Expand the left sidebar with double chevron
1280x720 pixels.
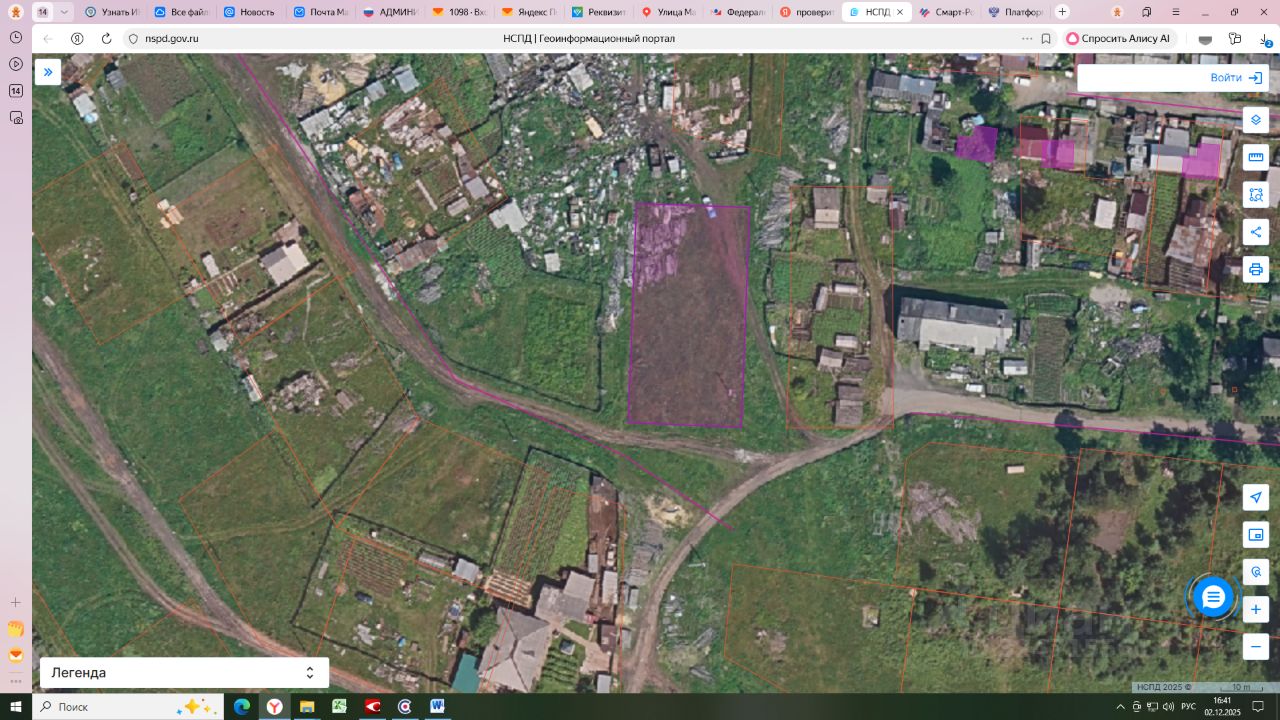47,72
